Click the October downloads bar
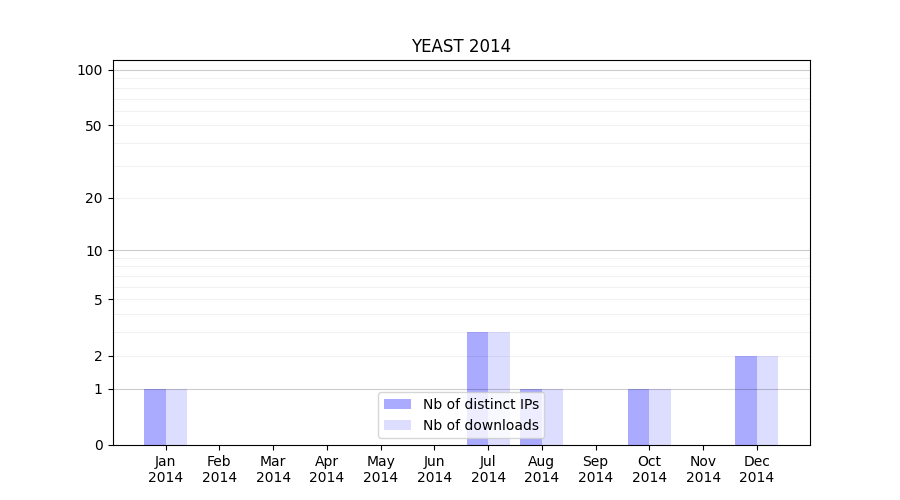This screenshot has height=500, width=900. 660,417
